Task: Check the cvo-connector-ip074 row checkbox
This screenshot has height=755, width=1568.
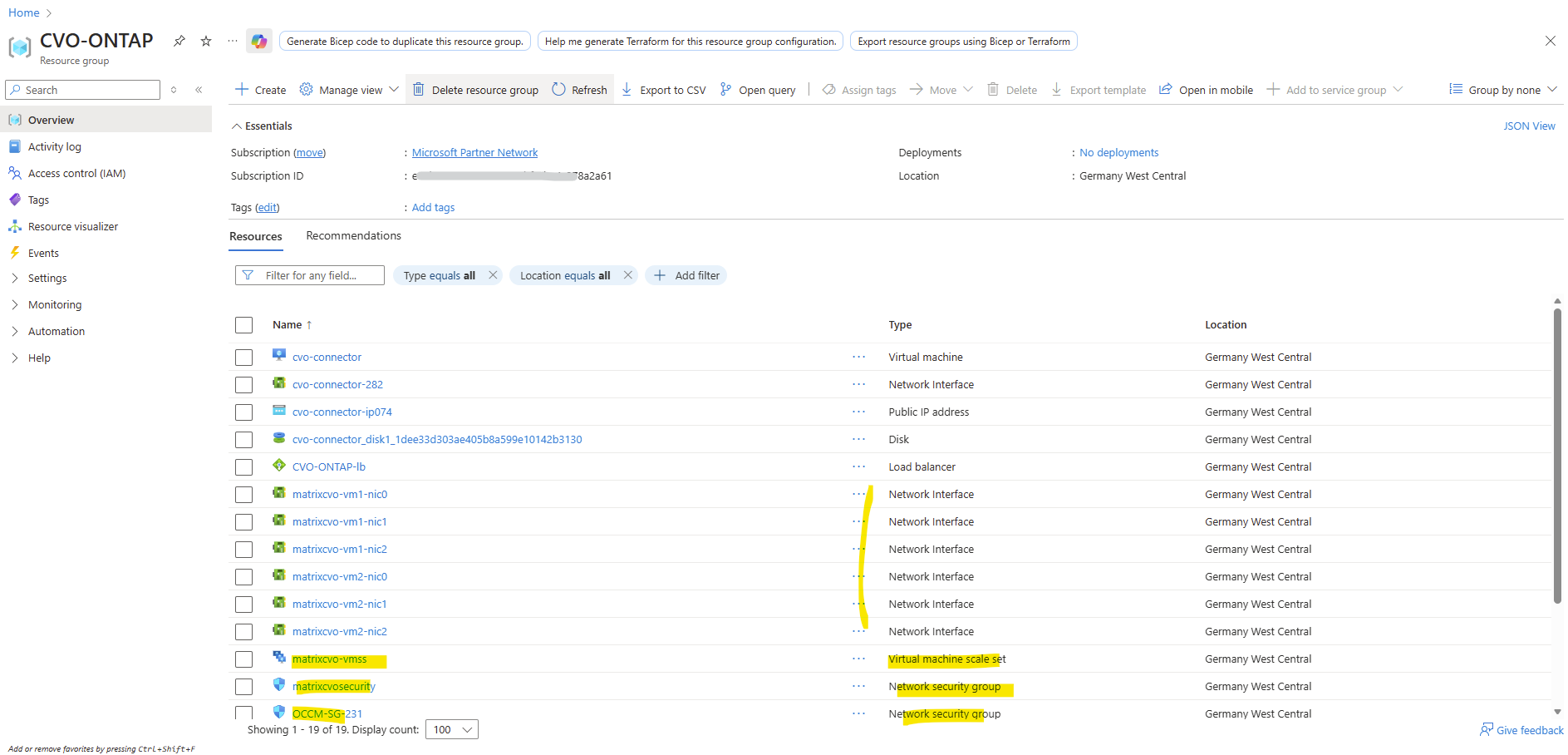Action: [x=243, y=412]
